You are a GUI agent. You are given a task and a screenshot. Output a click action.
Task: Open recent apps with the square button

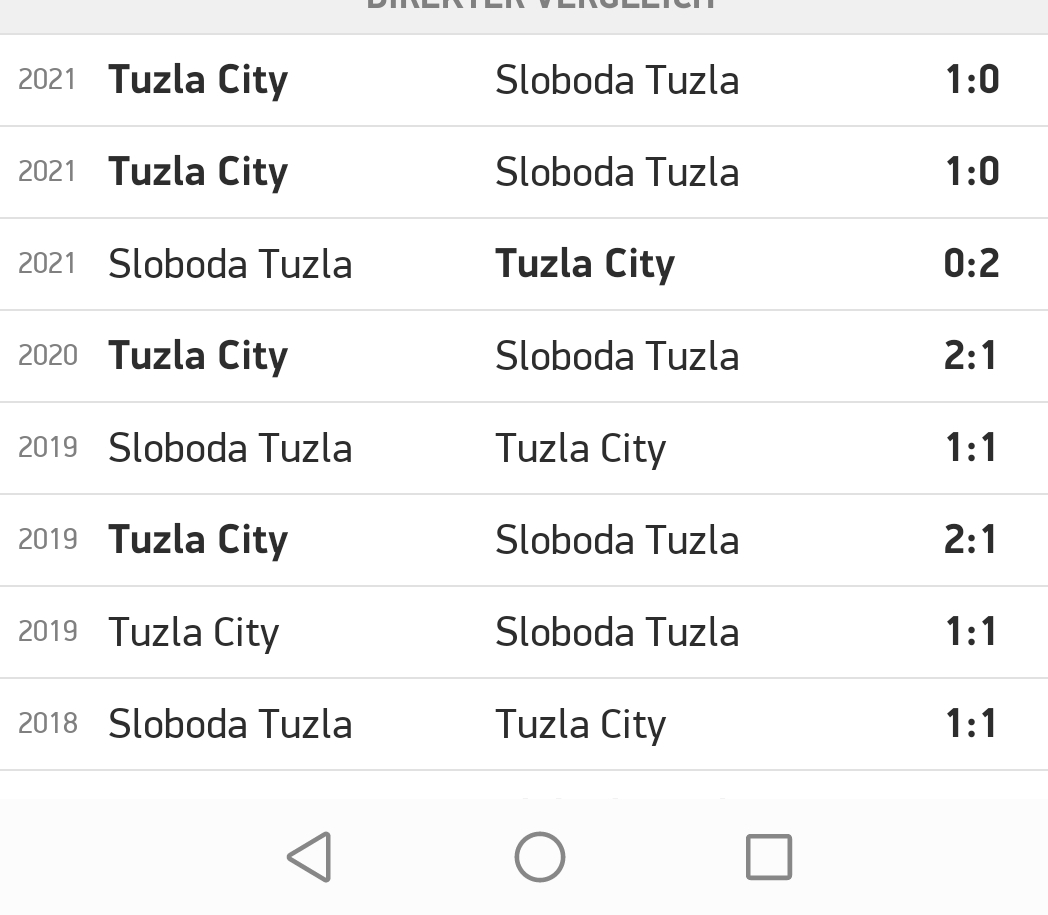[769, 857]
